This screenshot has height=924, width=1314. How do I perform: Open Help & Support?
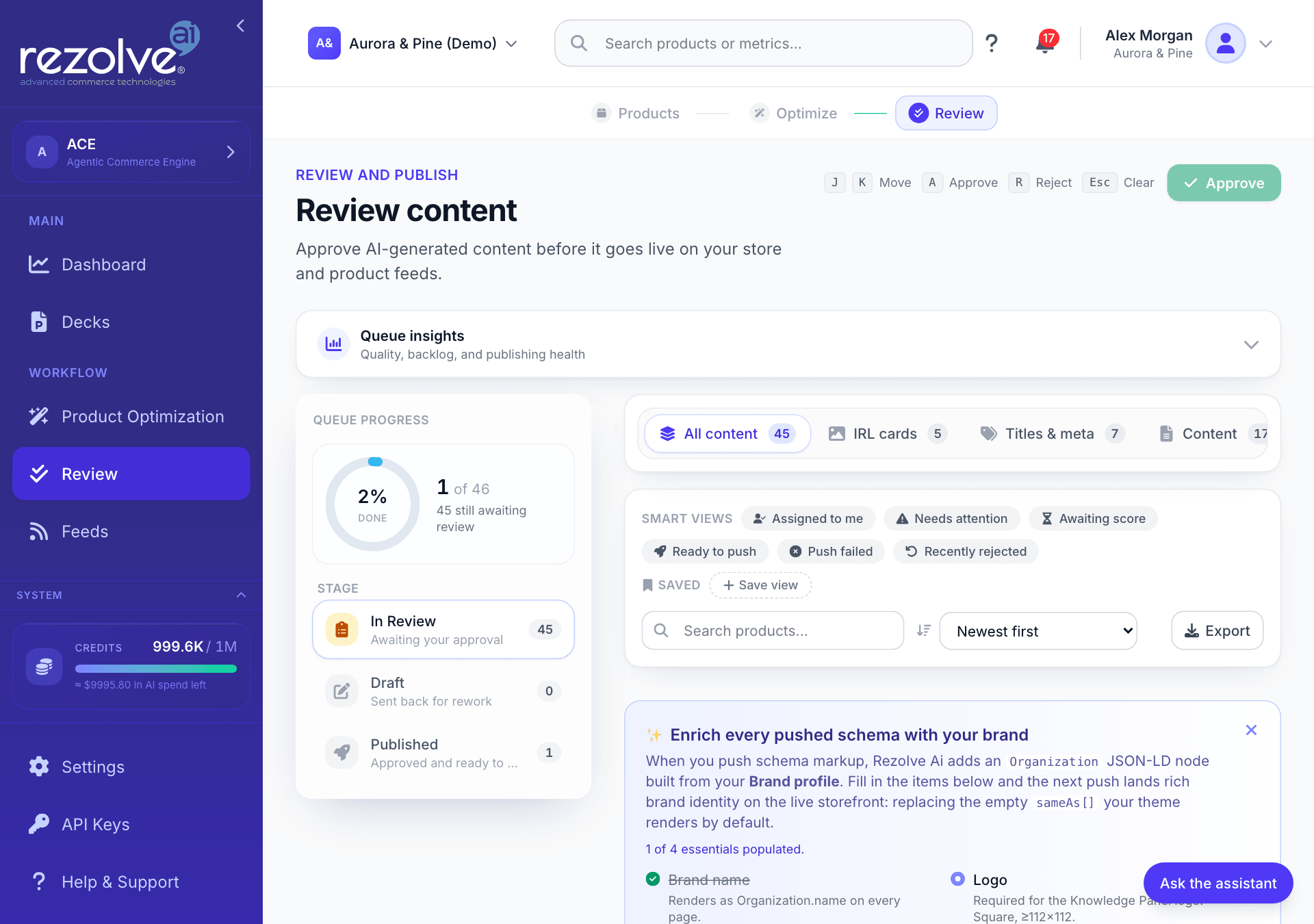131,882
